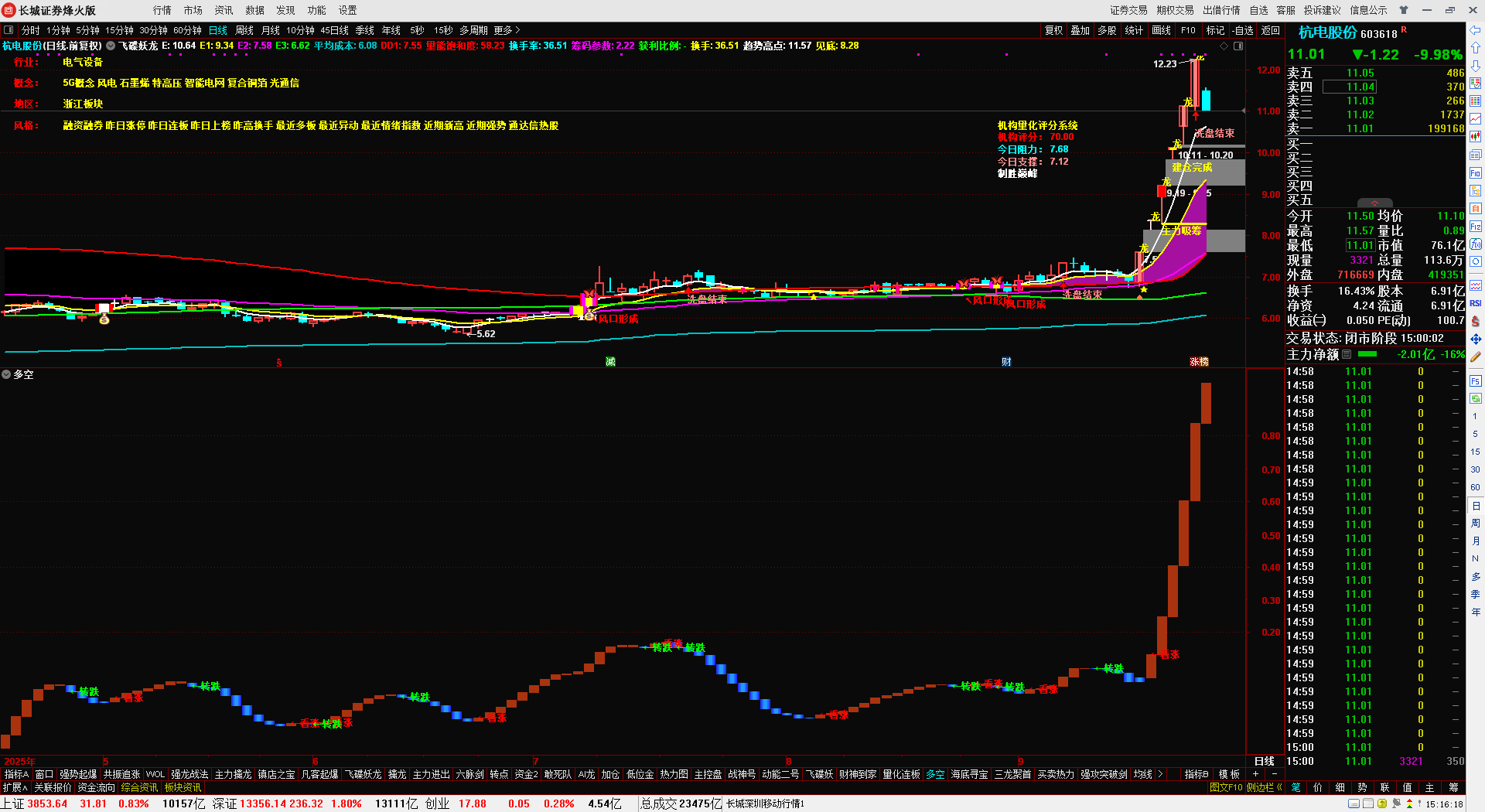The height and width of the screenshot is (812, 1485).
Task: Click 综合资讯 link
Action: (139, 787)
